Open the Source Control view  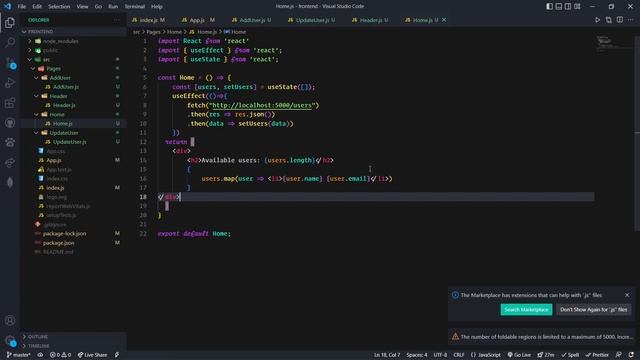10,62
